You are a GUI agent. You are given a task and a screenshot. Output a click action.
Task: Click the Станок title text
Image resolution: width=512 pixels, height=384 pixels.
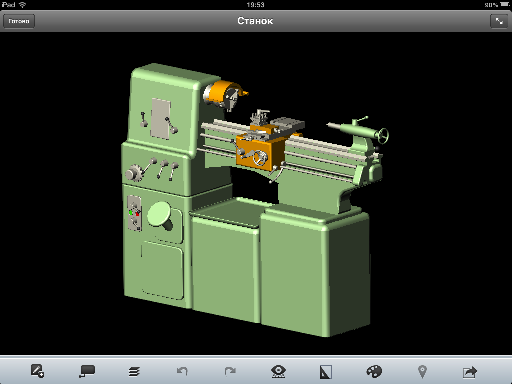(255, 21)
